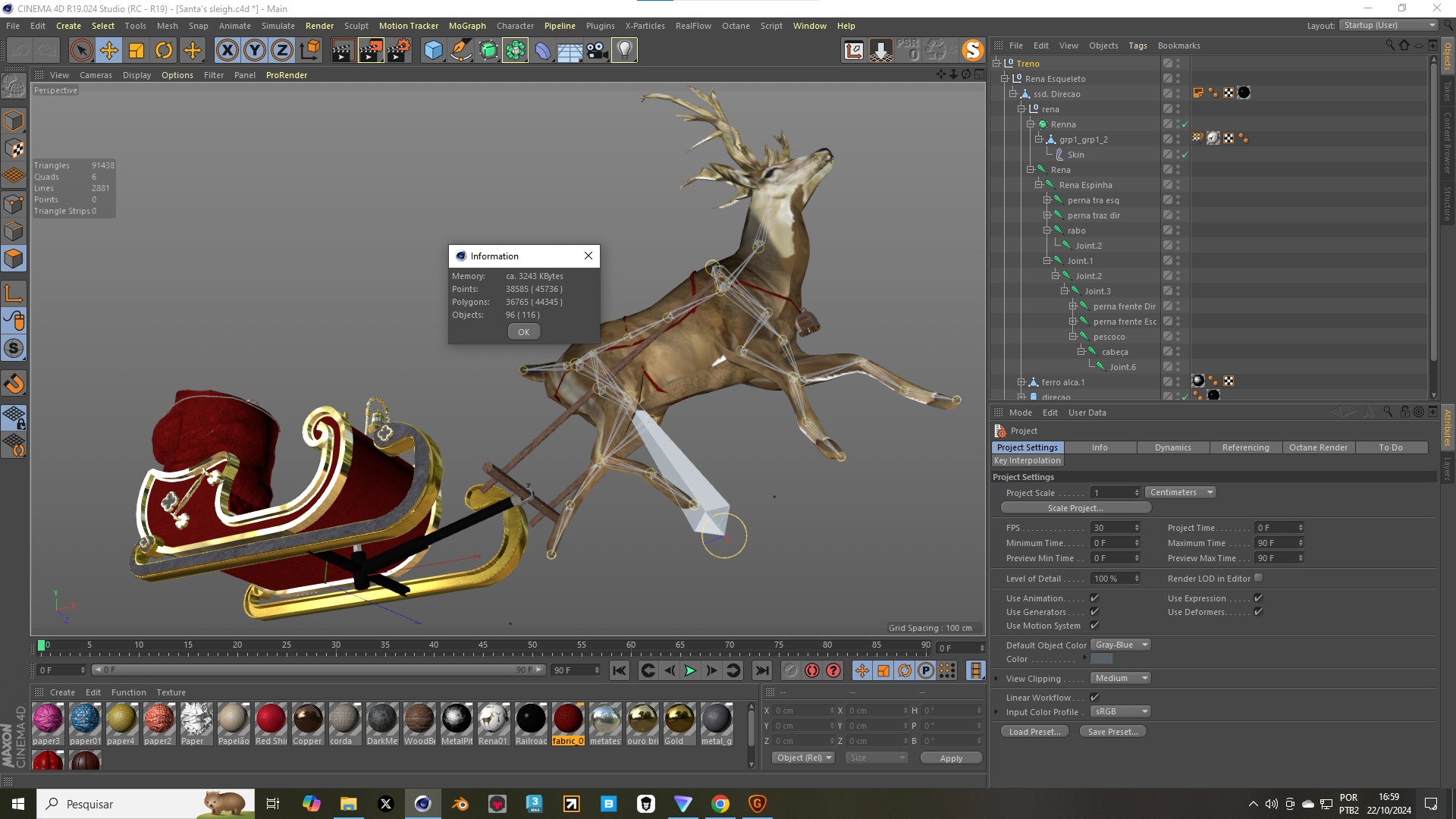
Task: Toggle Linear Workflow checkbox
Action: point(1094,698)
